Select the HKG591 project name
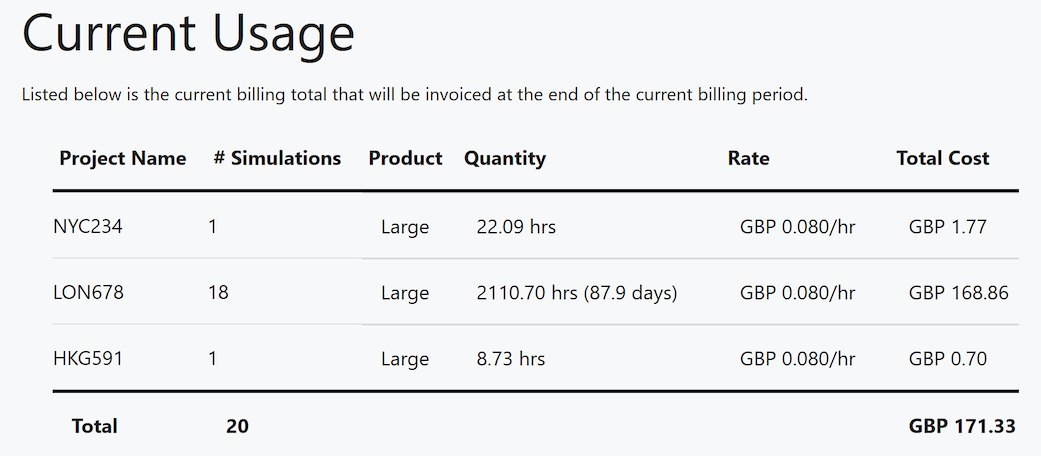 tap(88, 359)
